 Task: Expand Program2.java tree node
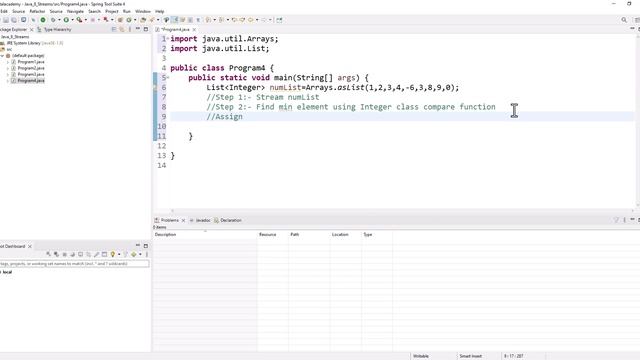[7, 68]
